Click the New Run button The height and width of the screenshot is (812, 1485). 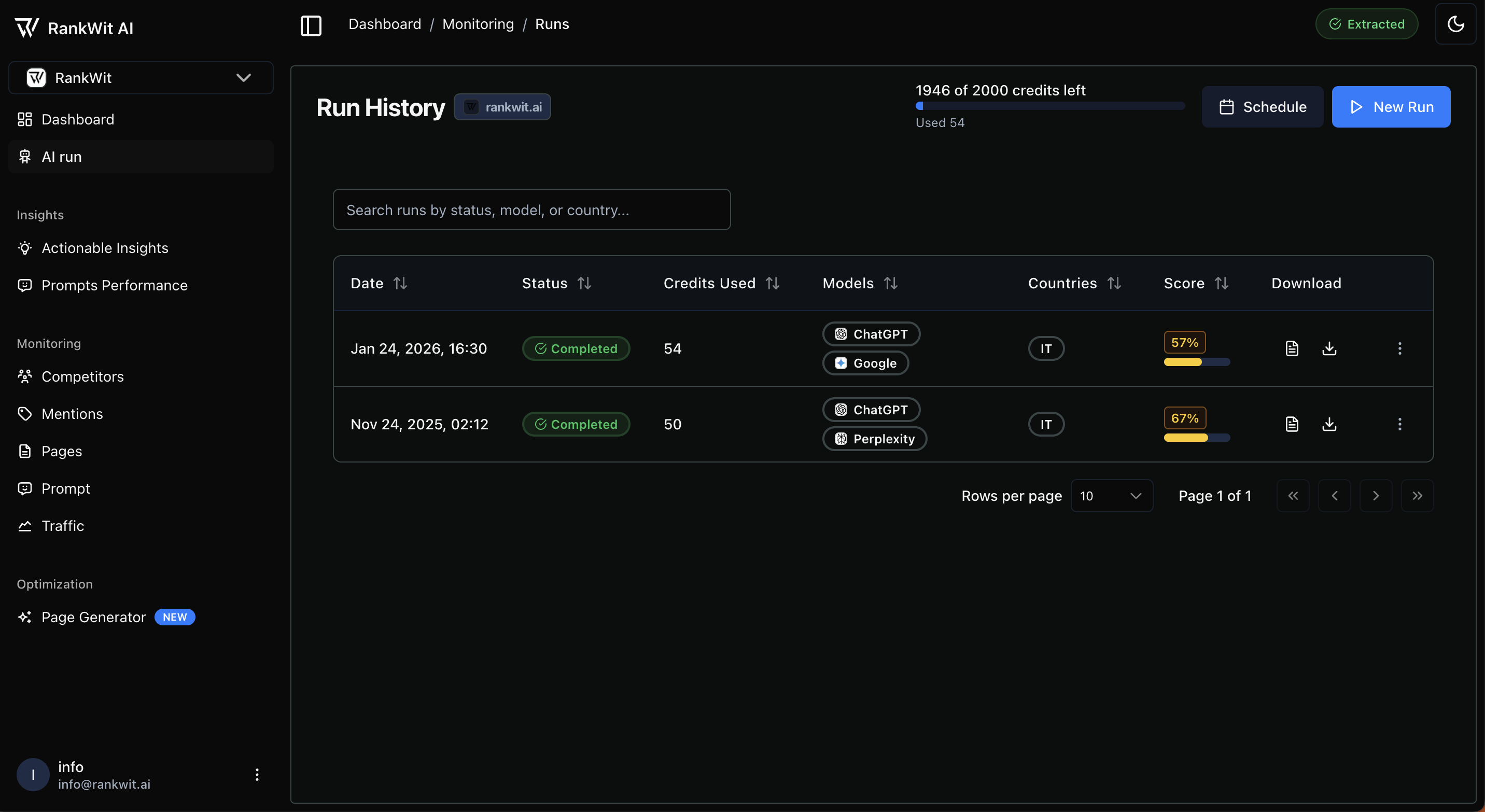[x=1391, y=107]
